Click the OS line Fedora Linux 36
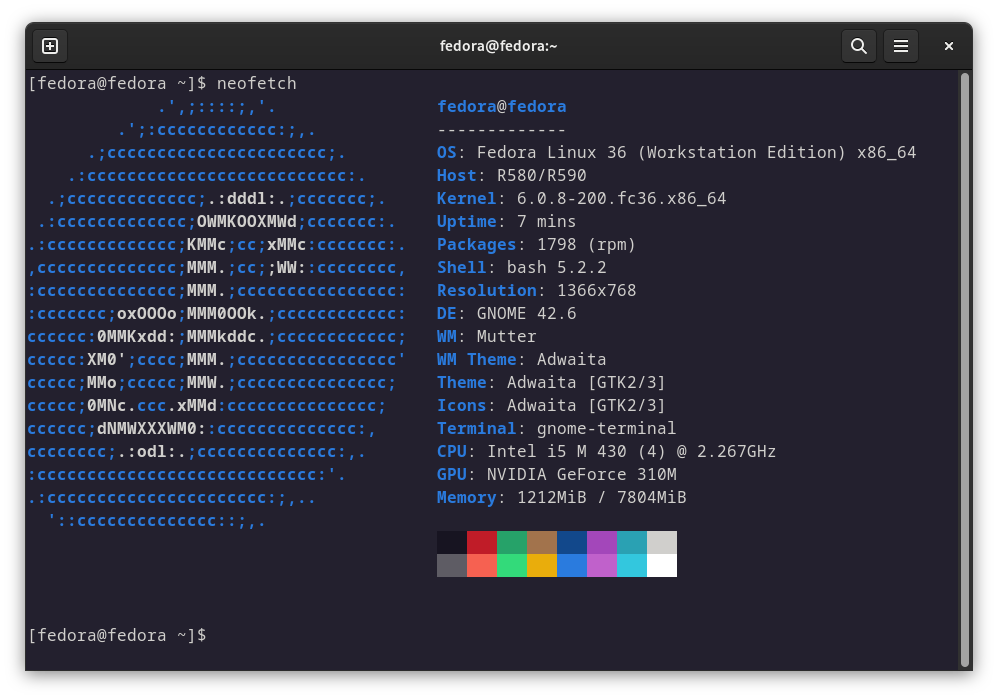This screenshot has height=699, width=998. click(x=677, y=153)
